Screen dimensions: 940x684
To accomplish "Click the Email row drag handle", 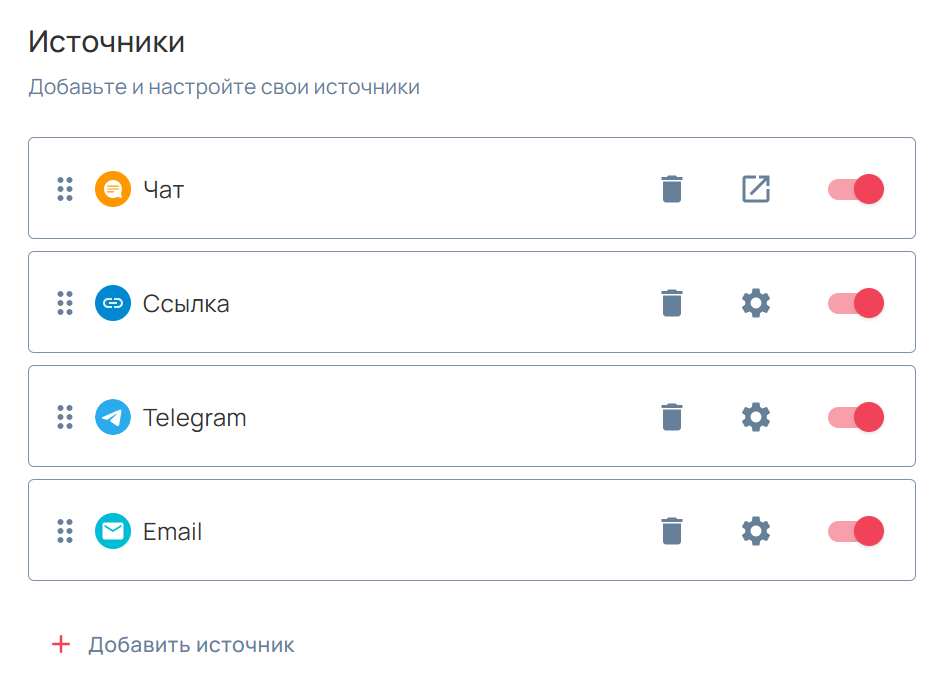I will coord(65,530).
